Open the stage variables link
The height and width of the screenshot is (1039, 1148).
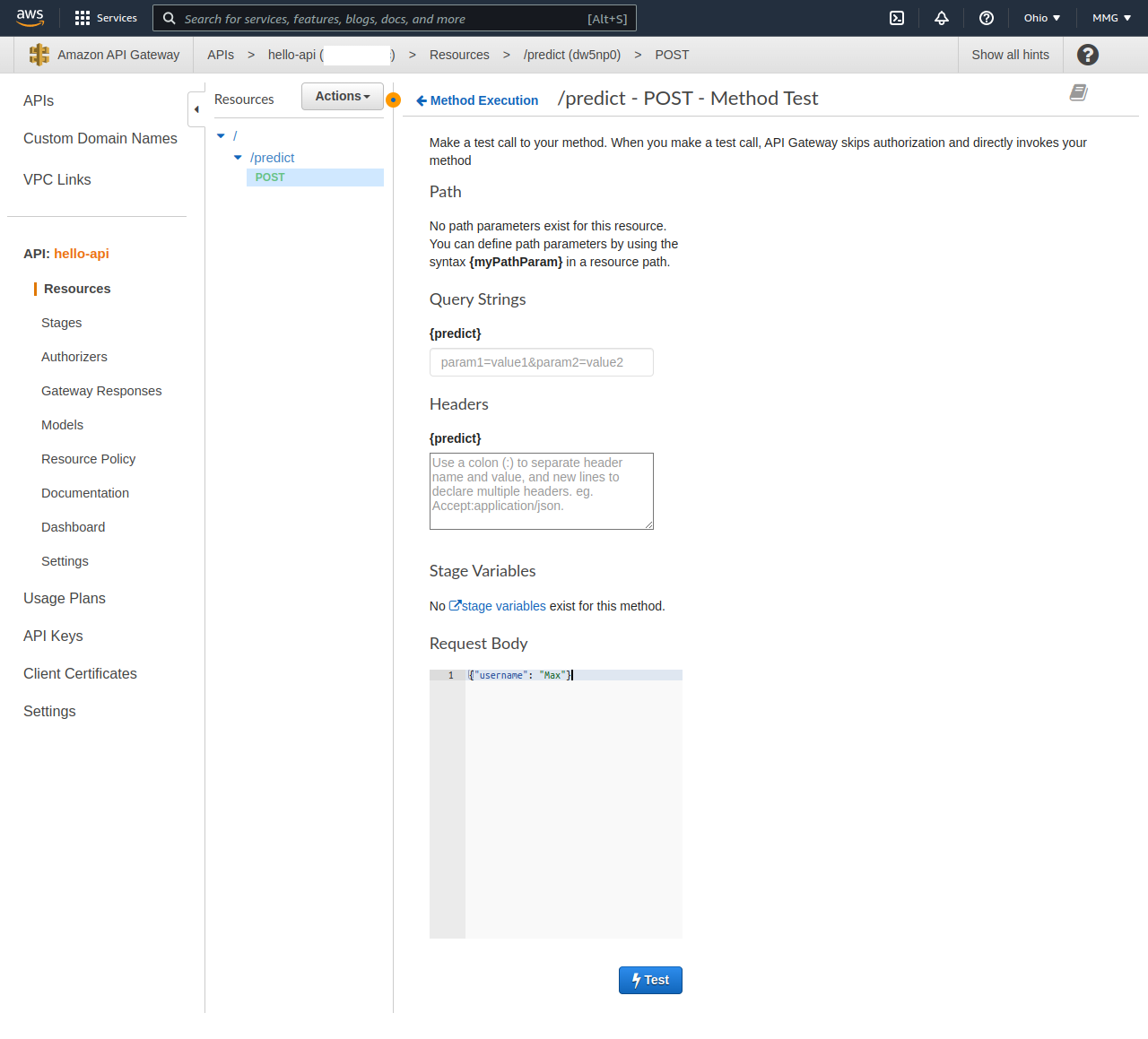(503, 606)
